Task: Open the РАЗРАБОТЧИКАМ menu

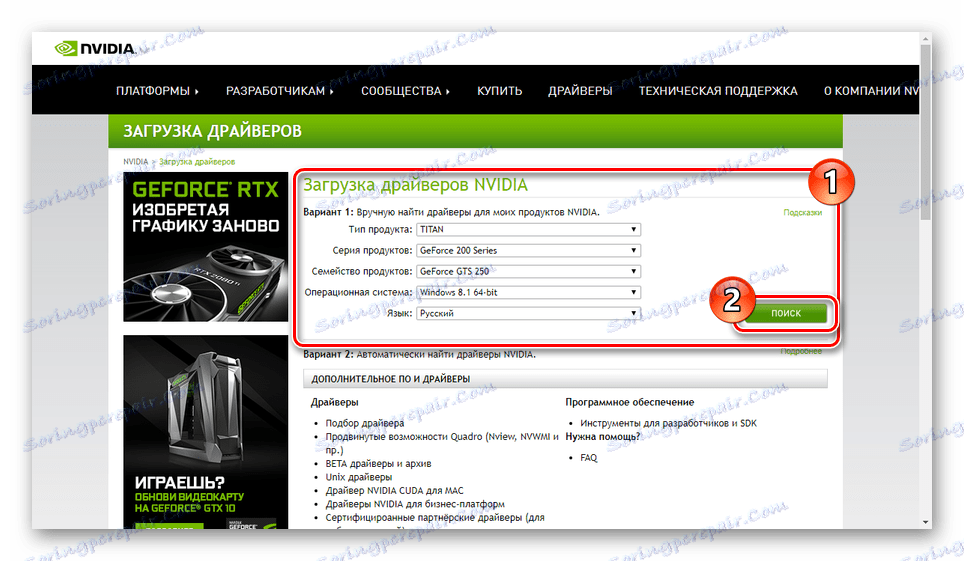Action: tap(279, 91)
